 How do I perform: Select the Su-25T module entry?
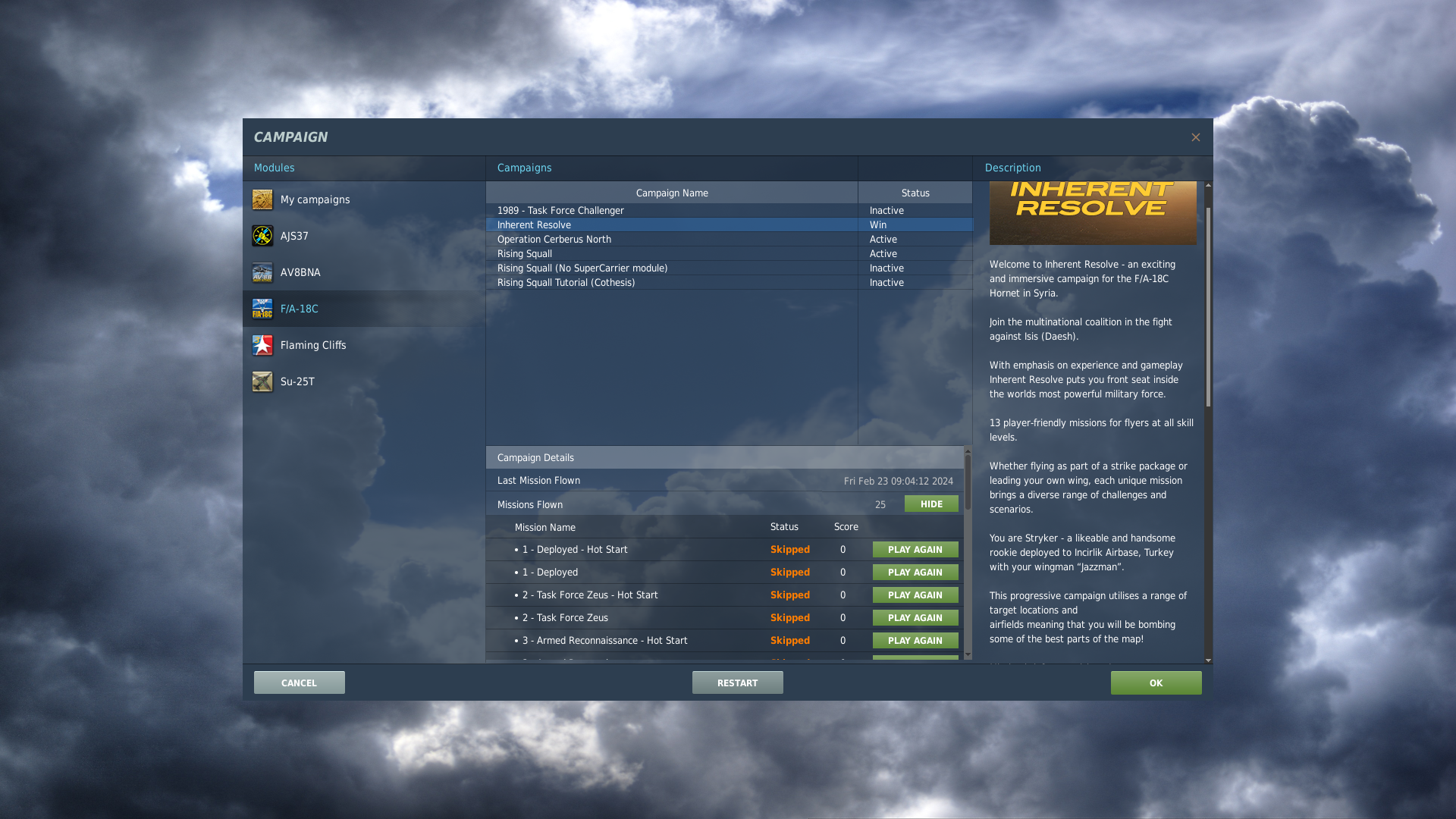[364, 381]
